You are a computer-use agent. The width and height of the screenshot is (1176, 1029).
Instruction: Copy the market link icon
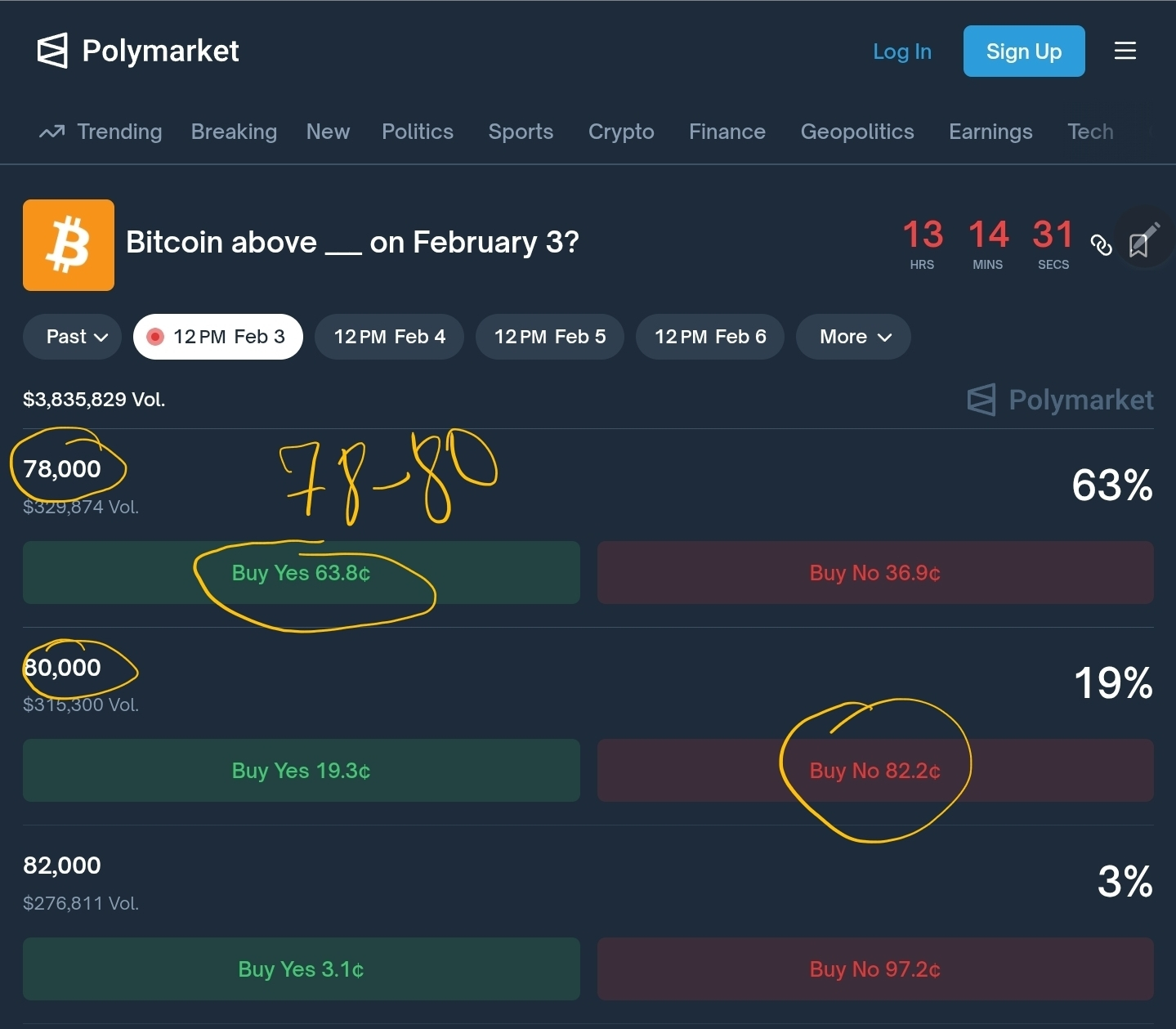[x=1102, y=244]
